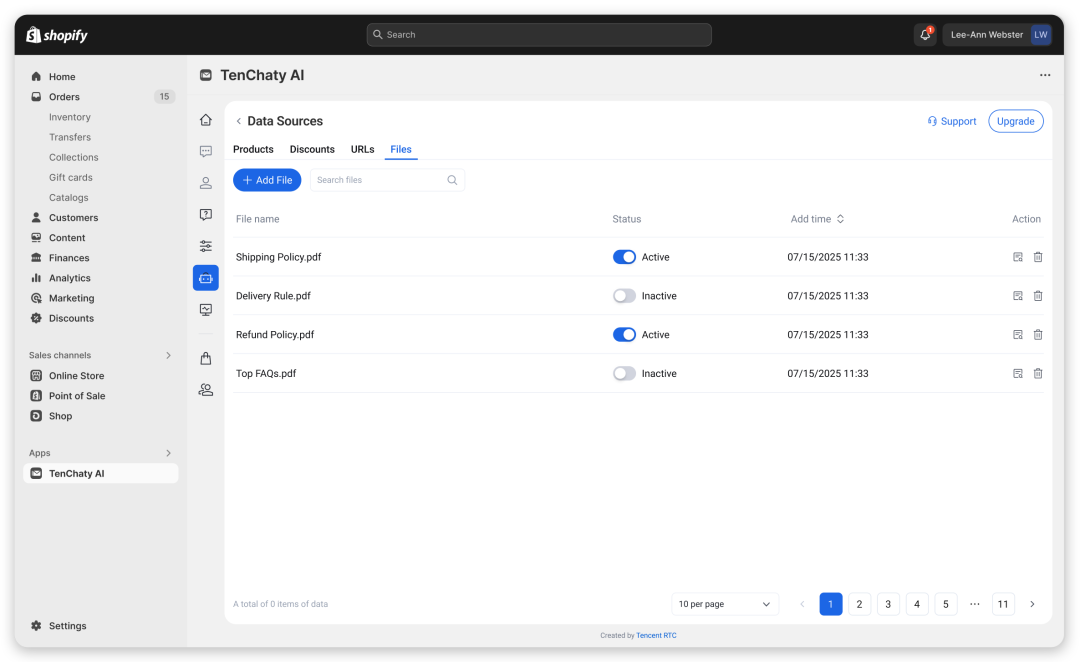Delete Delivery Rule.pdf with trash icon
Viewport: 1080px width, 662px height.
(x=1038, y=296)
